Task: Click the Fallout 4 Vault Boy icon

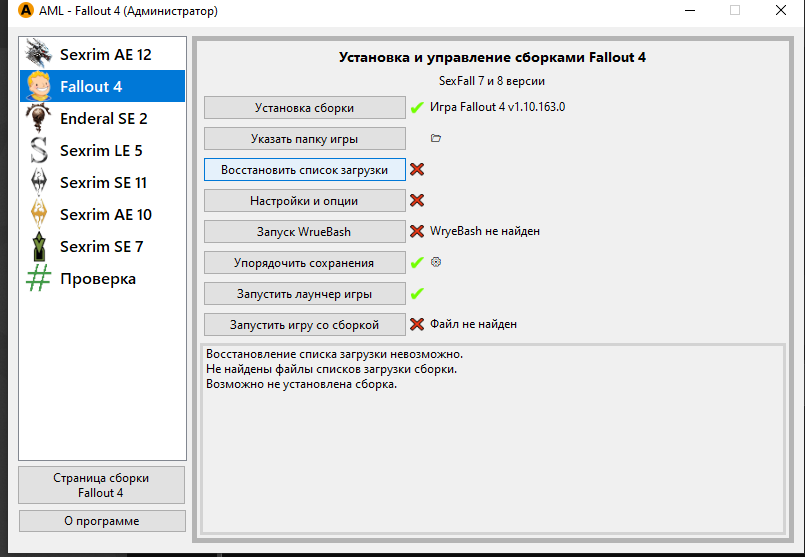Action: click(x=39, y=86)
